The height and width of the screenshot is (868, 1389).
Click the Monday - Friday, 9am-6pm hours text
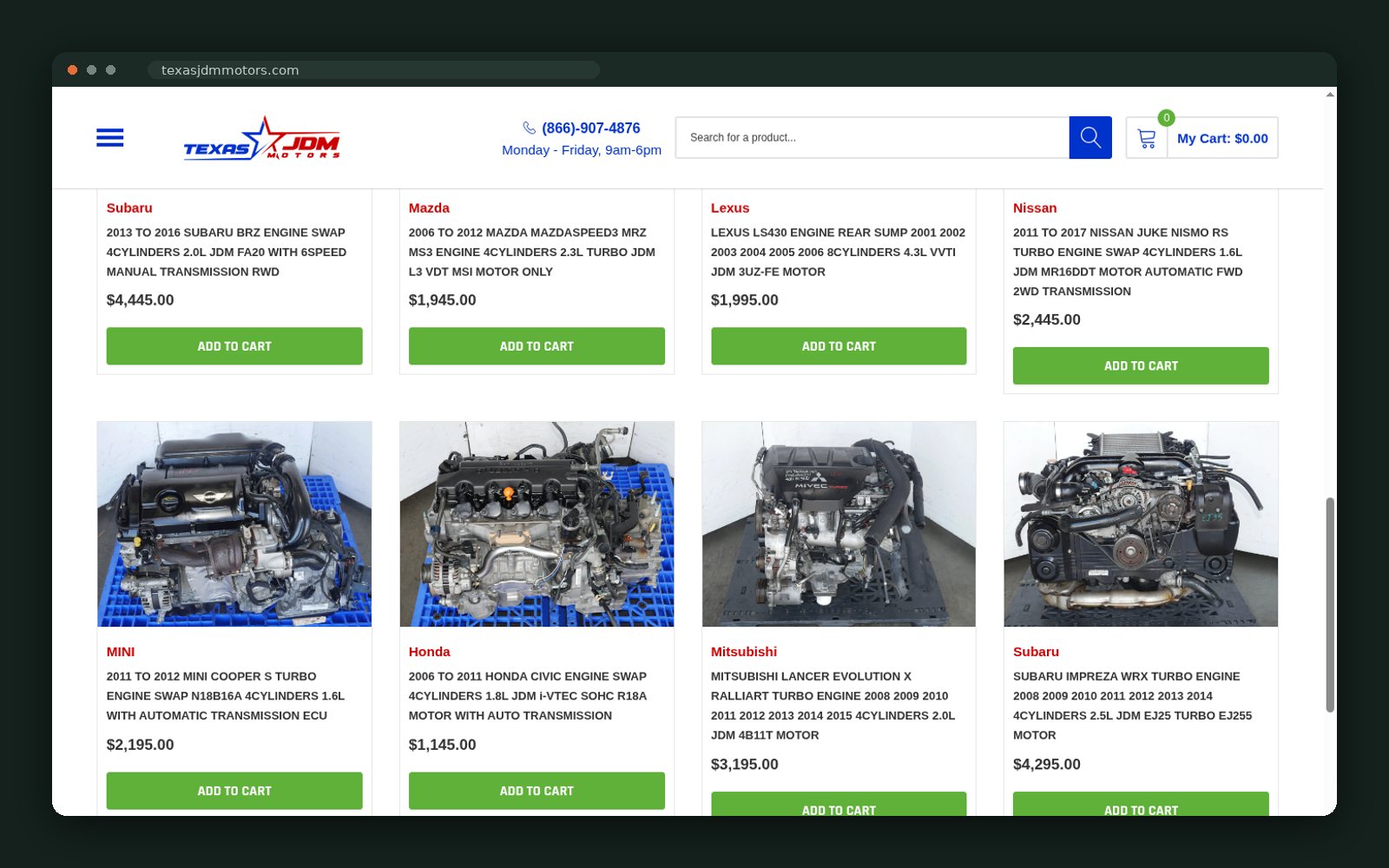point(582,150)
